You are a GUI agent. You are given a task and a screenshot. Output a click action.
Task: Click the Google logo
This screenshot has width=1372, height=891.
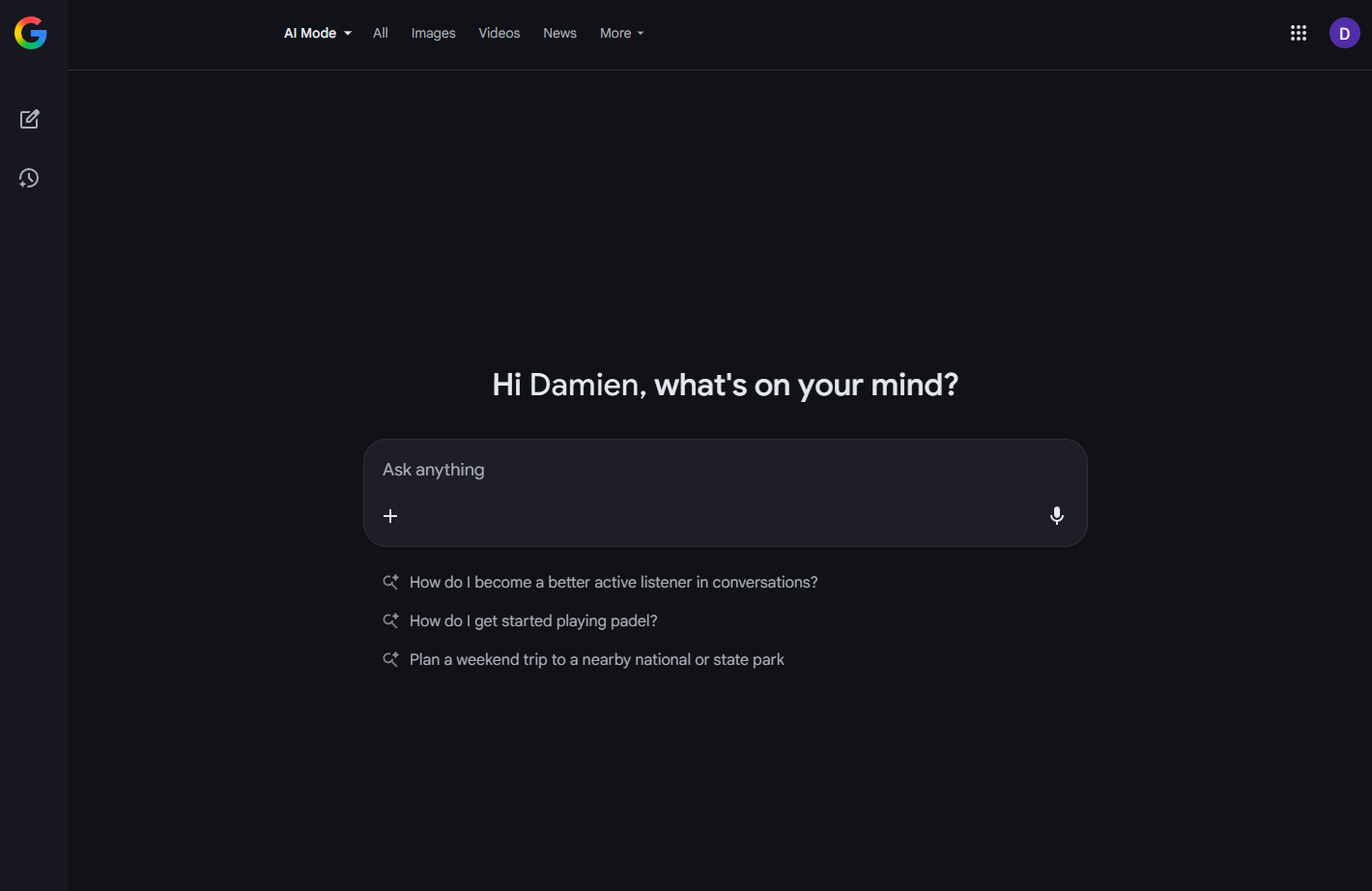pos(30,33)
